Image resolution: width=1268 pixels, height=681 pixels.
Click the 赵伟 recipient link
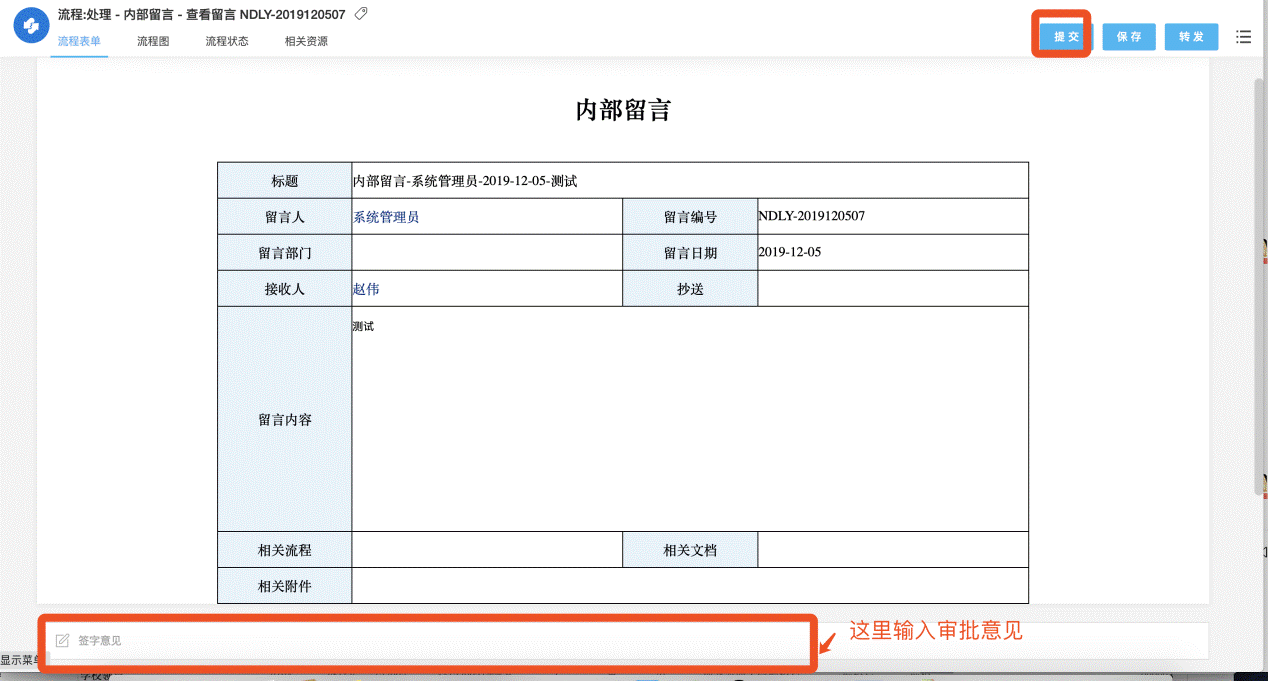click(x=366, y=290)
